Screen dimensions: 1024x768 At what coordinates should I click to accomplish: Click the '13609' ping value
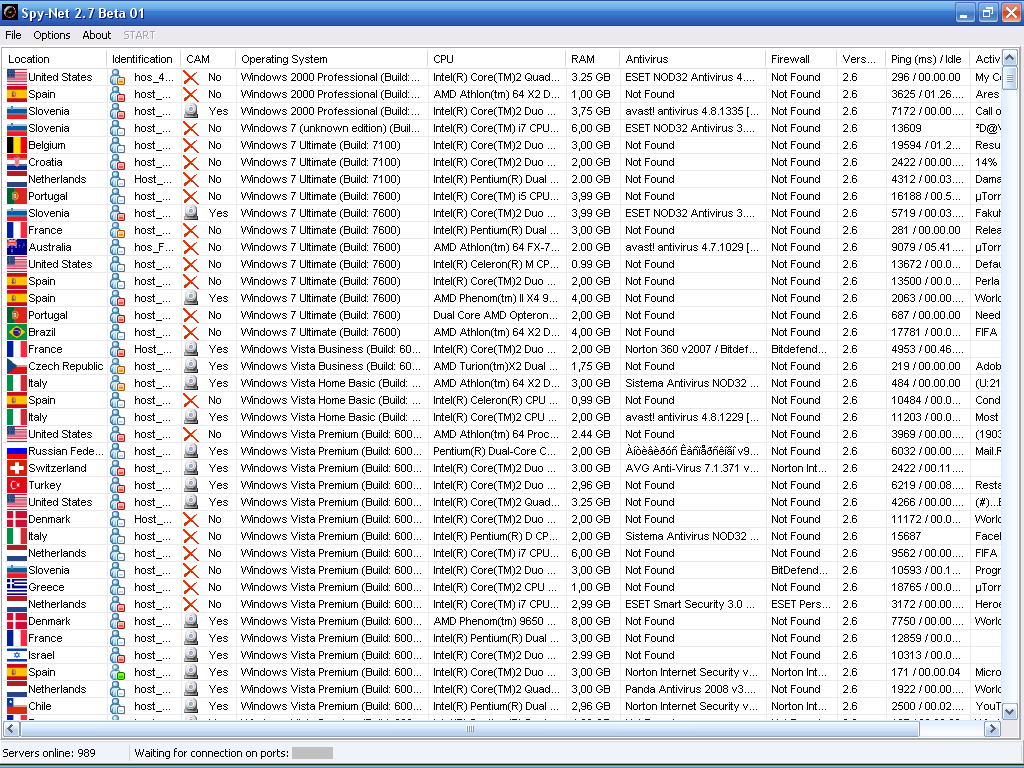tap(906, 128)
